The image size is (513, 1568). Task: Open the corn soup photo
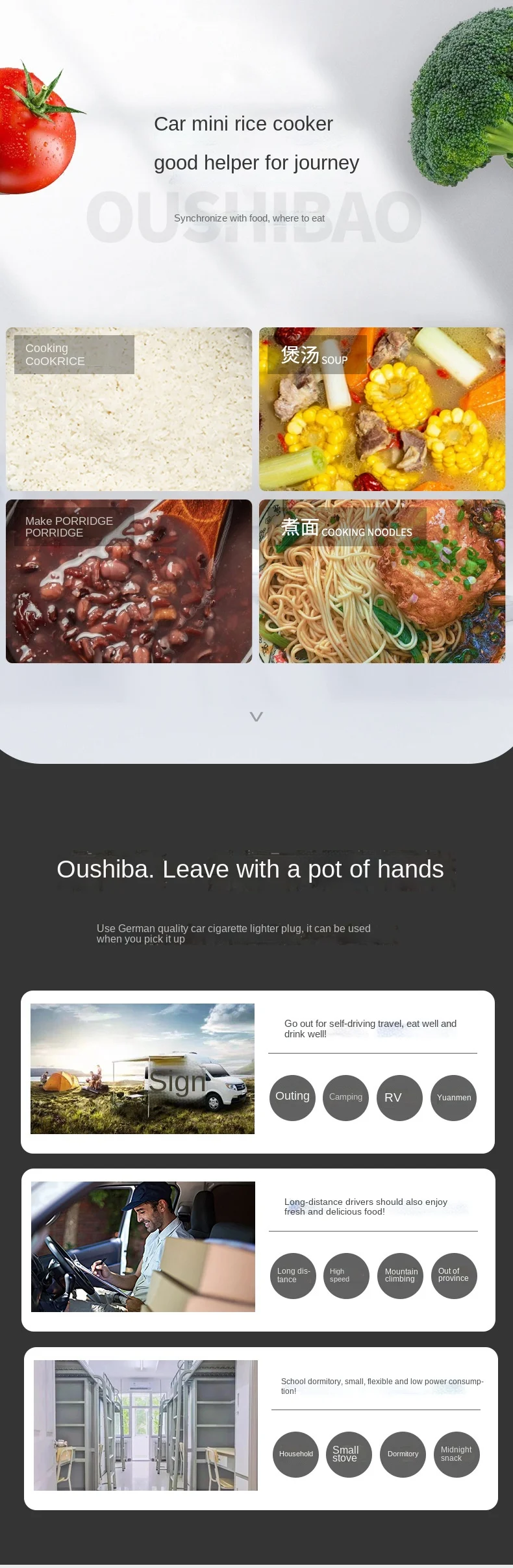[382, 409]
